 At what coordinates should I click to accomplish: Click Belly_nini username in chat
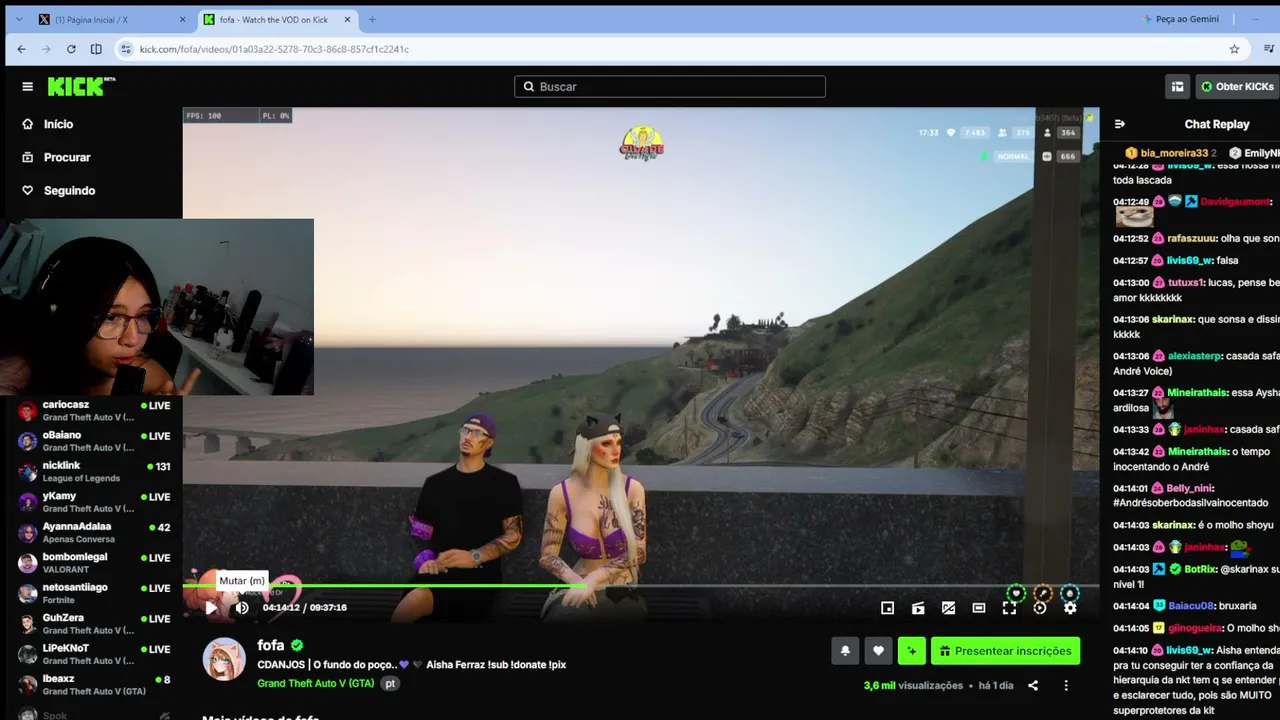pos(1190,489)
